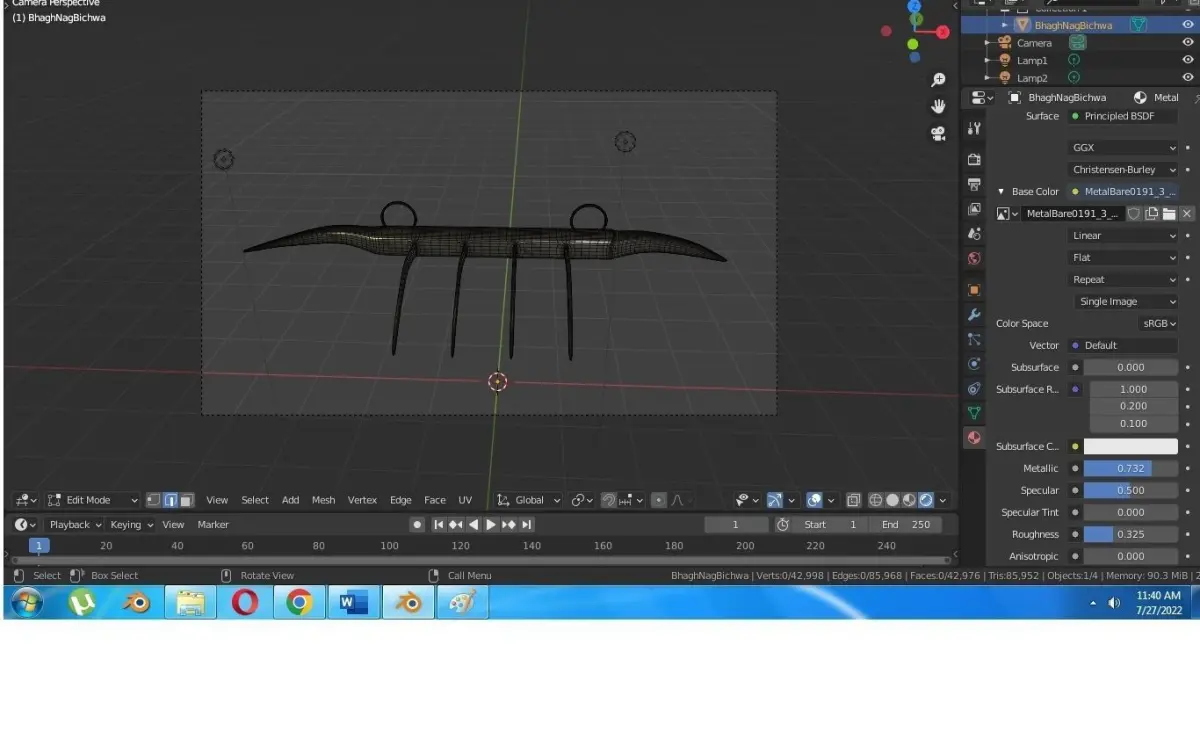Screen dimensions: 1200x739
Task: Open the Vertex menu
Action: pyautogui.click(x=362, y=500)
